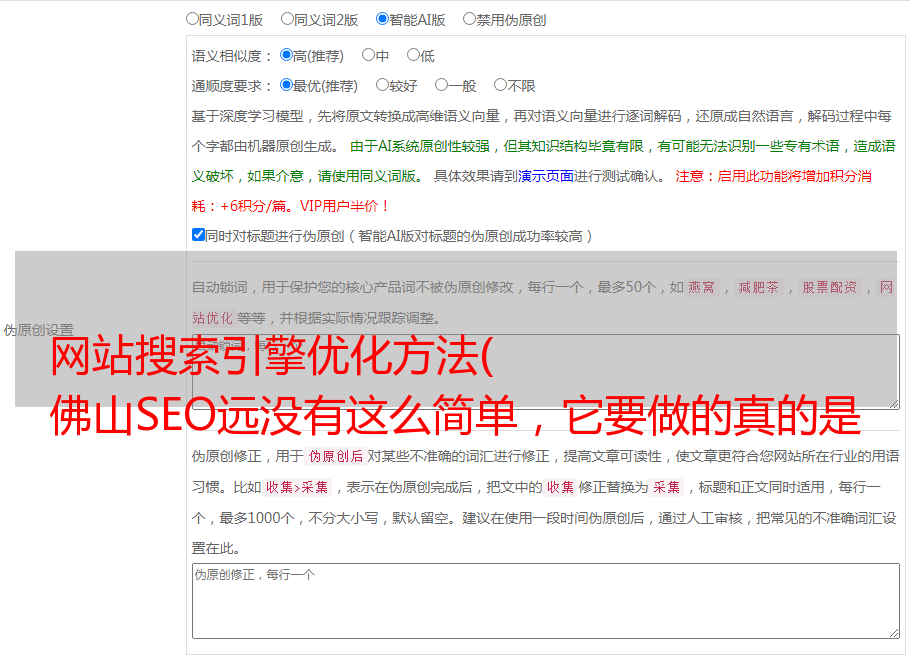Open the 演示页面 link

[545, 176]
